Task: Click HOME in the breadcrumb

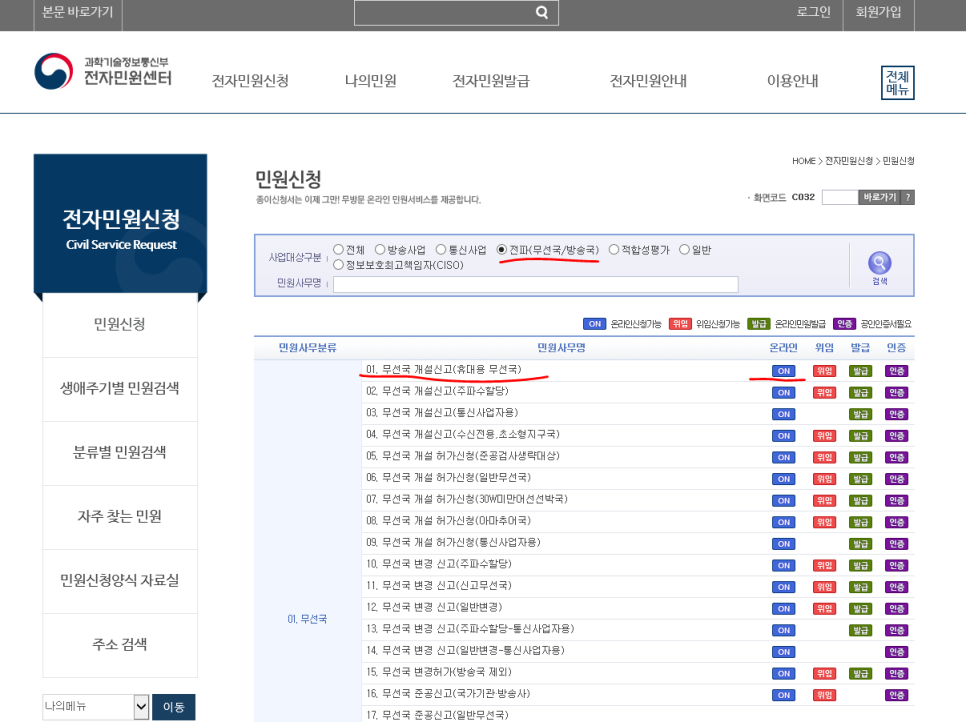Action: pyautogui.click(x=803, y=161)
